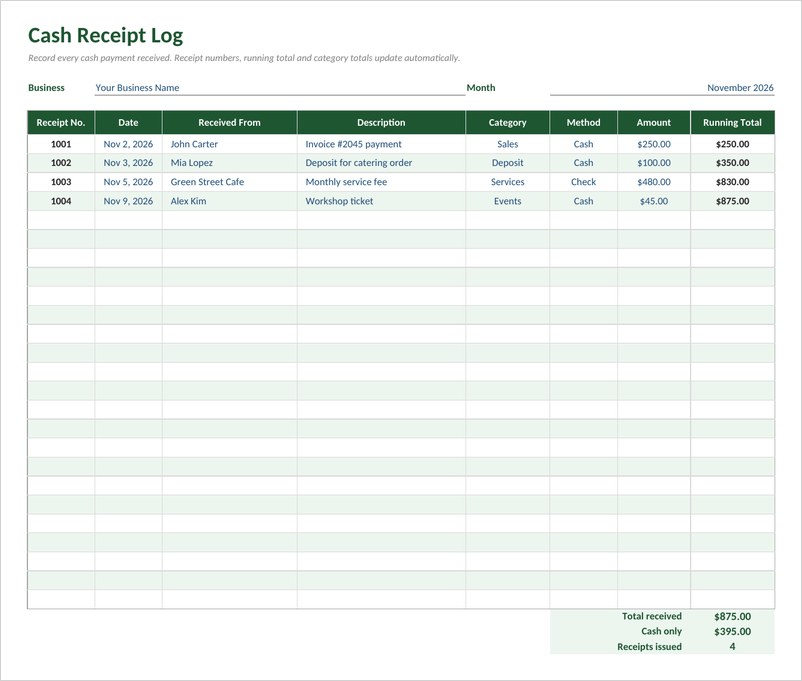The image size is (802, 681).
Task: Click the Receipts issued label
Action: click(649, 647)
